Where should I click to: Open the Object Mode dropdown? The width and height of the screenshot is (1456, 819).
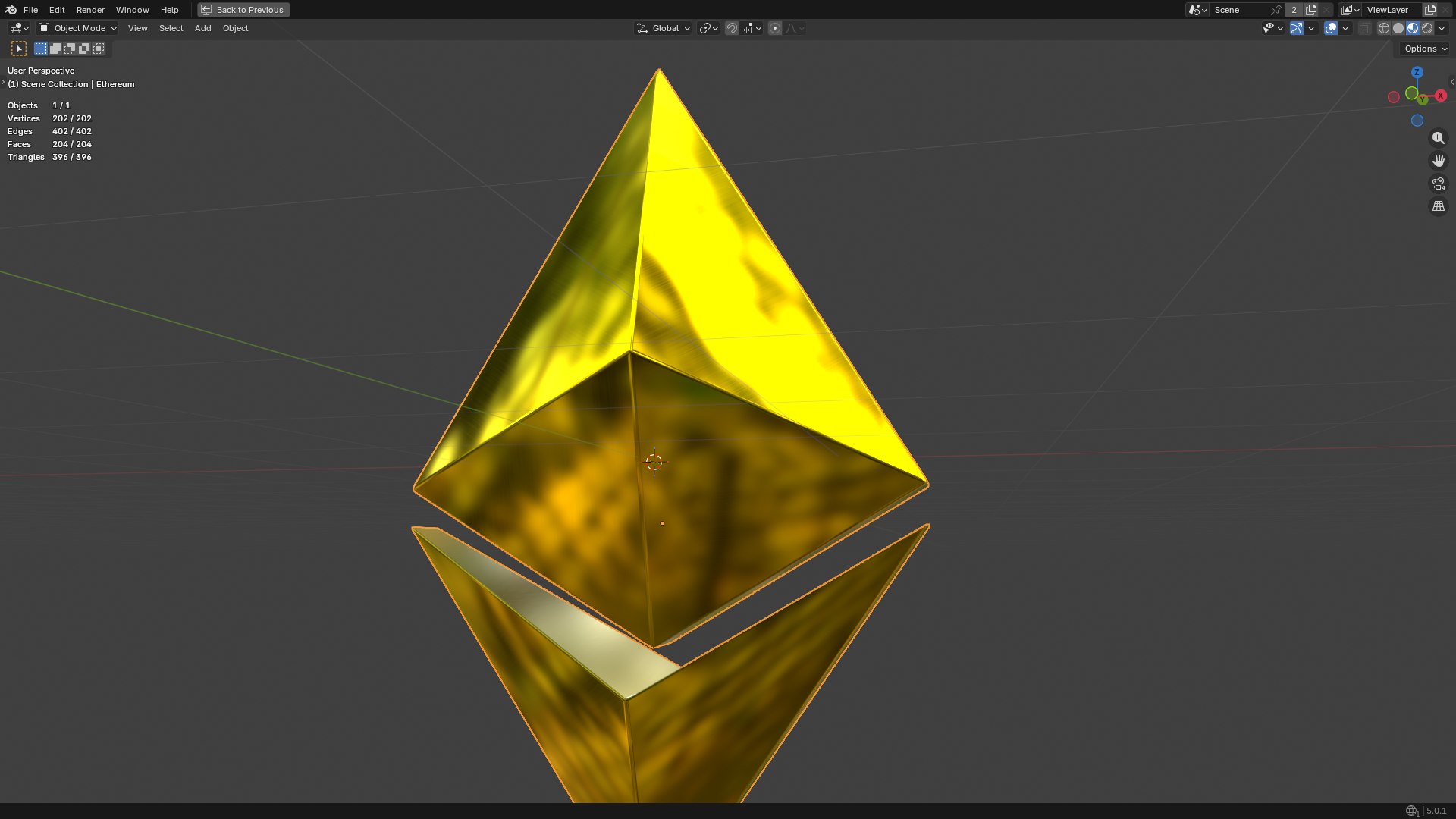(77, 28)
